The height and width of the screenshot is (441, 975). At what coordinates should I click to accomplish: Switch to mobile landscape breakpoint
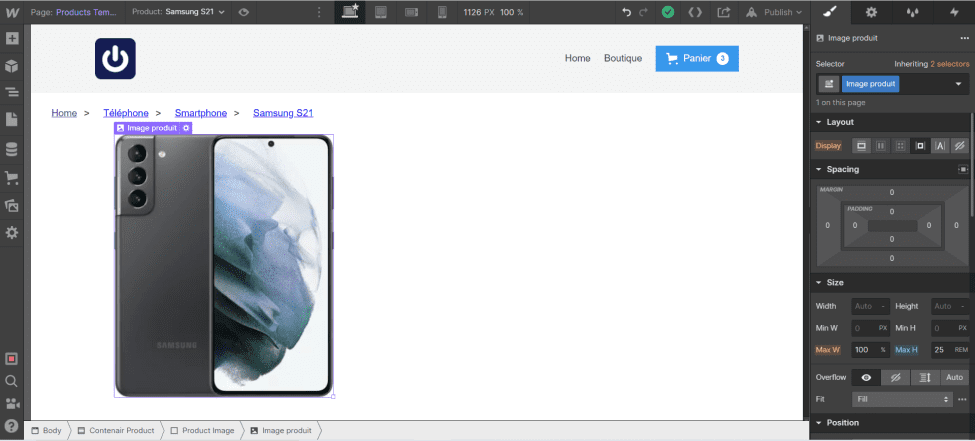(411, 12)
